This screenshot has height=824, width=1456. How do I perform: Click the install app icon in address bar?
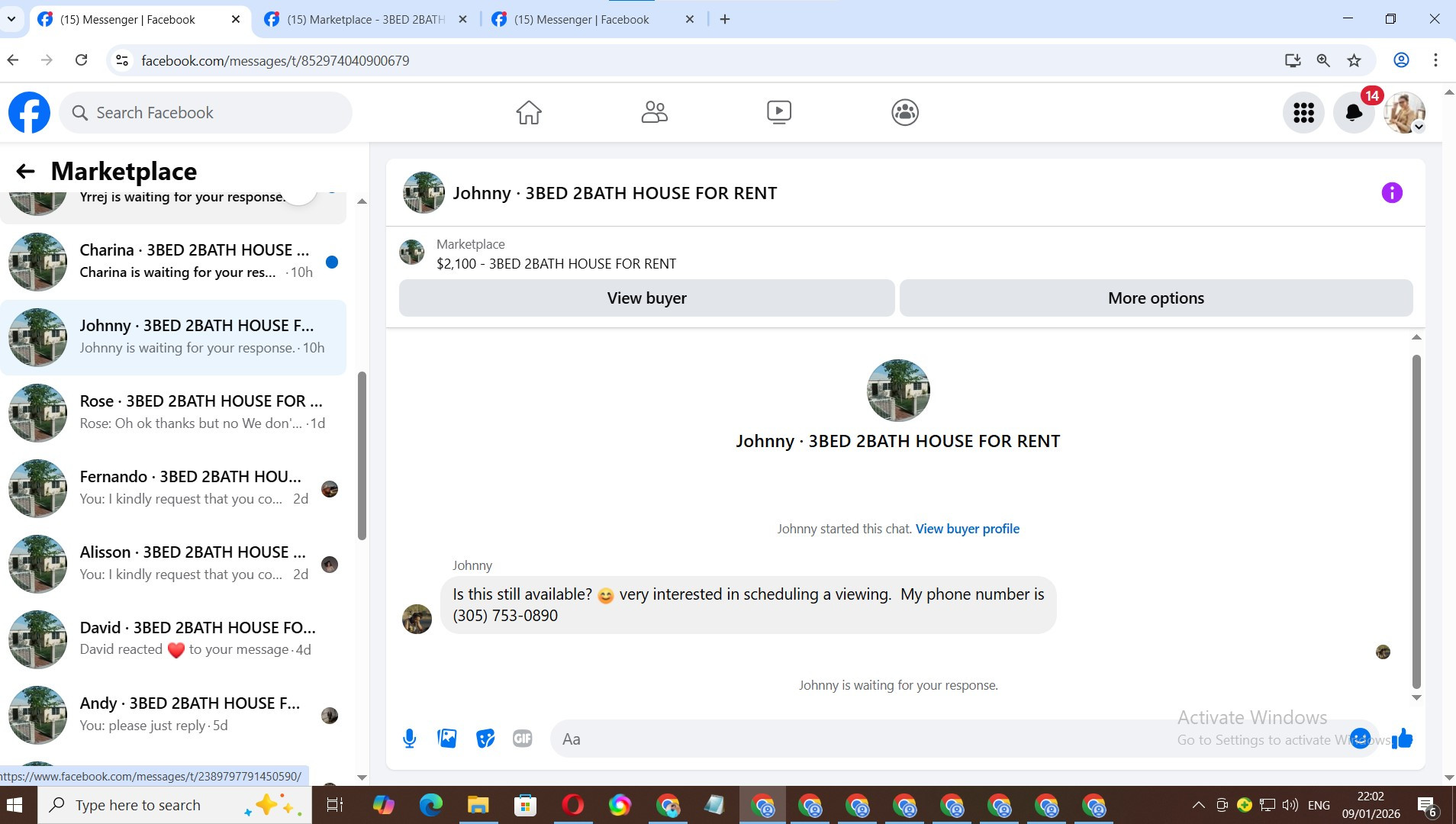click(1293, 60)
